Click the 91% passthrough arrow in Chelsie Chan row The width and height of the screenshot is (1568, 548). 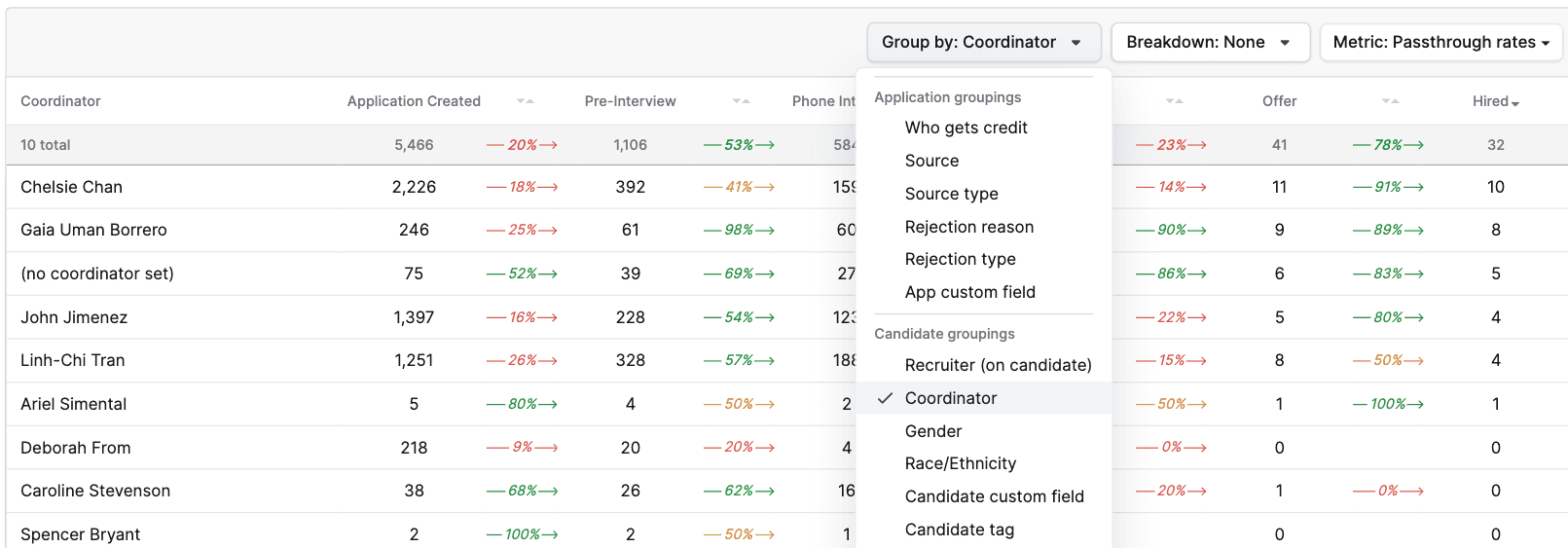(1388, 187)
